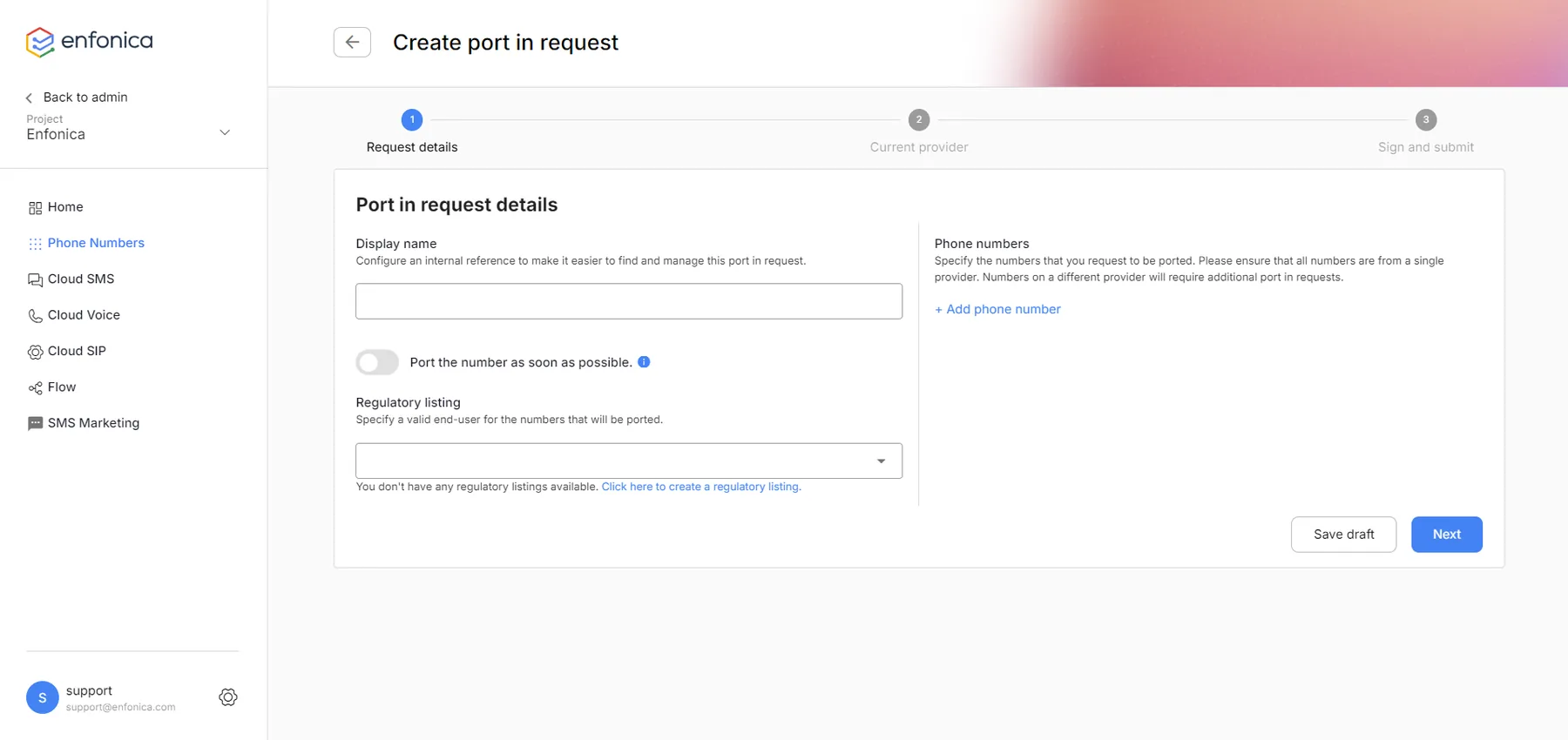Select the Request details step label
The width and height of the screenshot is (1568, 740).
point(412,147)
